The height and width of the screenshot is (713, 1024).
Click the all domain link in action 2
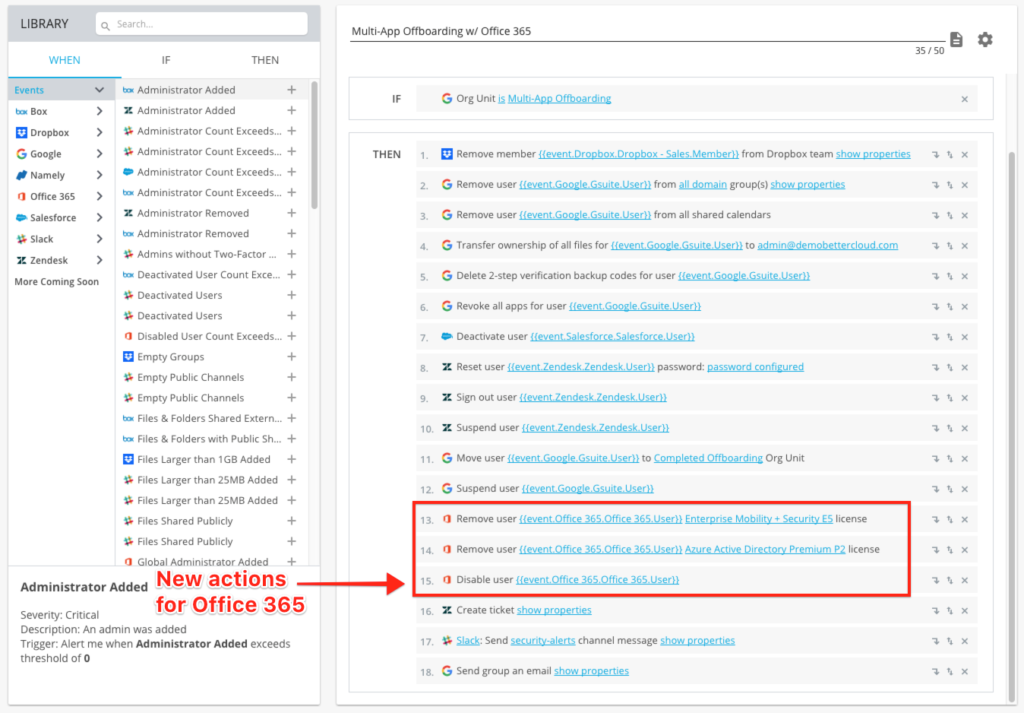coord(703,185)
